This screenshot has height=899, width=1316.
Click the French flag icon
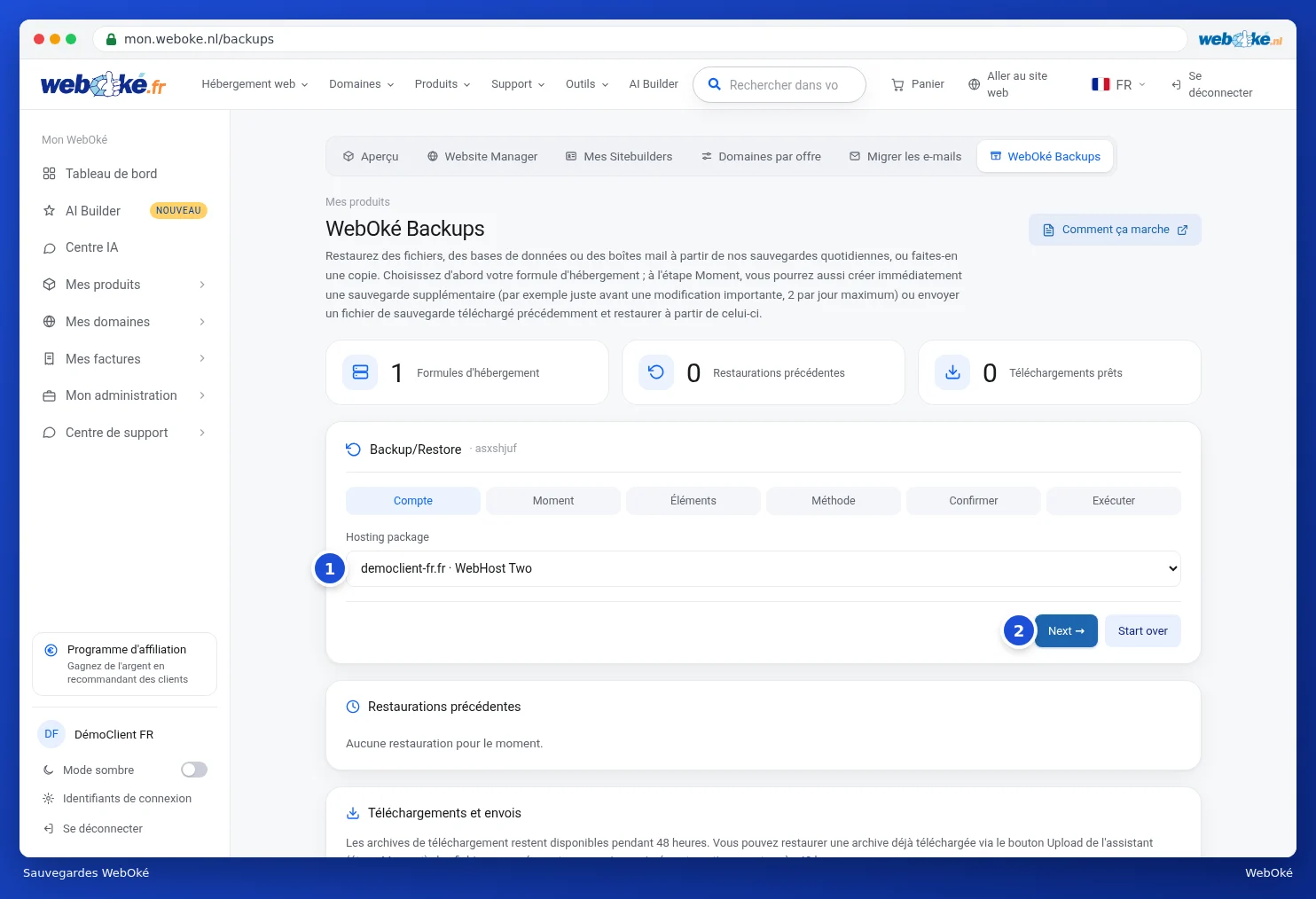[x=1101, y=84]
